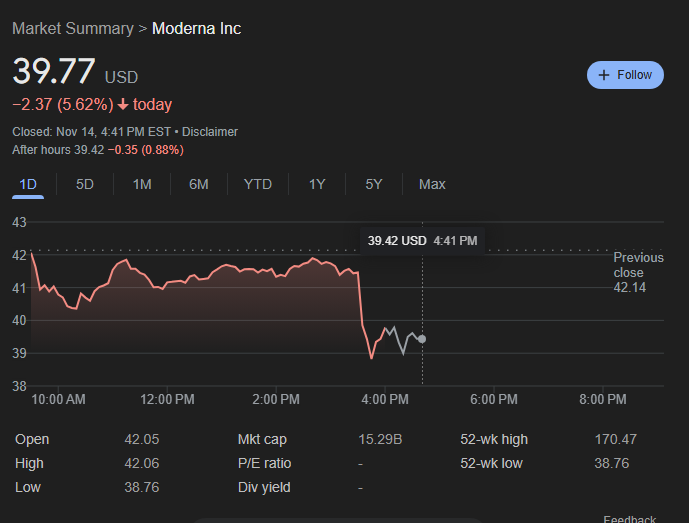Image resolution: width=689 pixels, height=523 pixels.
Task: Open the Disclaimer link
Action: pyautogui.click(x=210, y=132)
